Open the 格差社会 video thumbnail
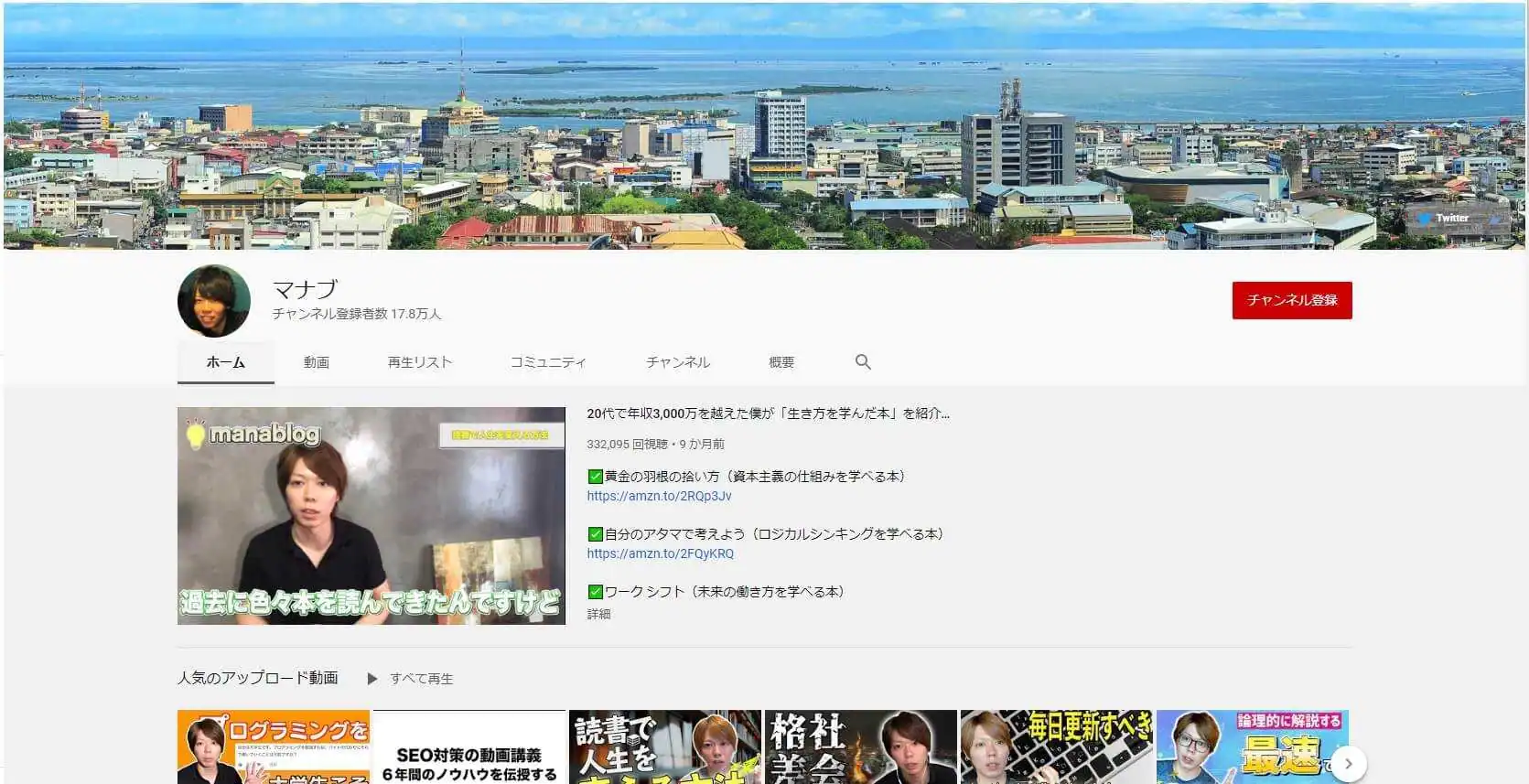The height and width of the screenshot is (784, 1529). tap(860, 747)
